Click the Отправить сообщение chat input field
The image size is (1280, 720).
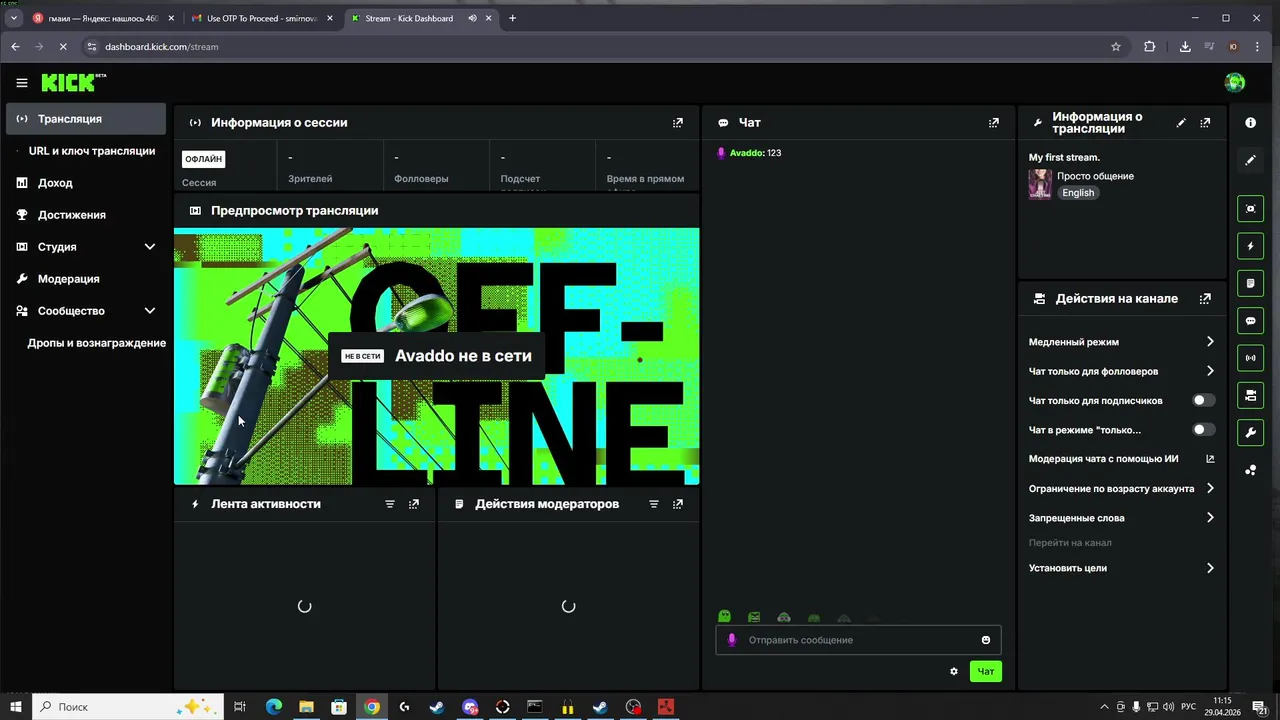pos(858,640)
